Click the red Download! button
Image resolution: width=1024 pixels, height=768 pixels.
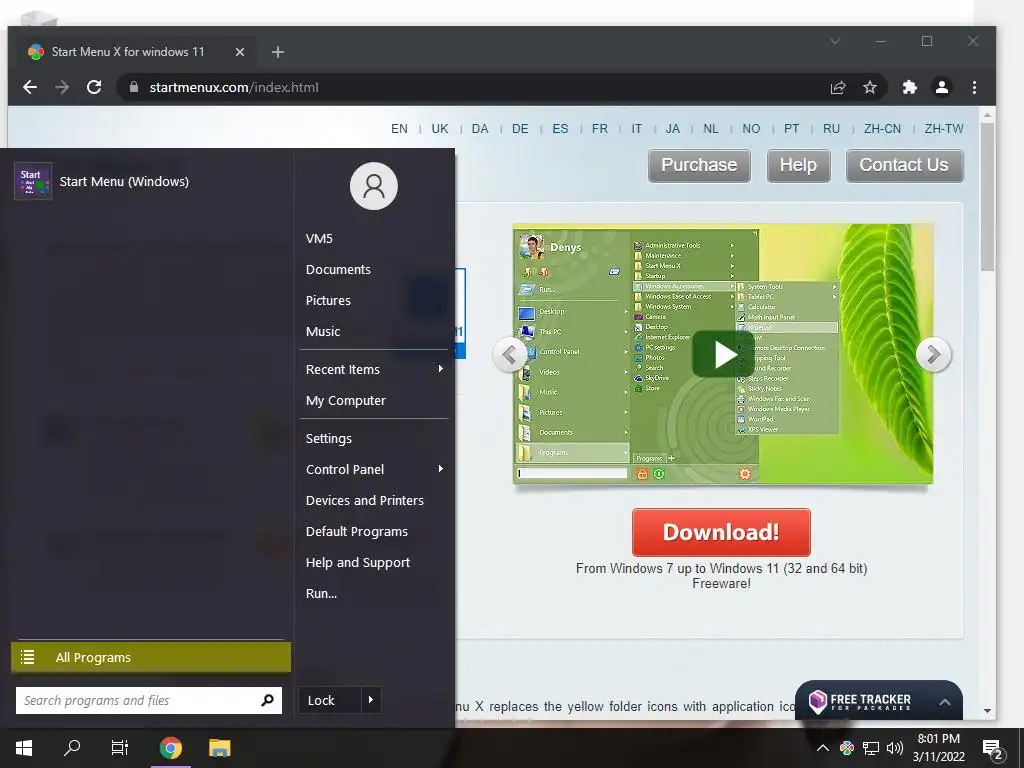coord(721,532)
